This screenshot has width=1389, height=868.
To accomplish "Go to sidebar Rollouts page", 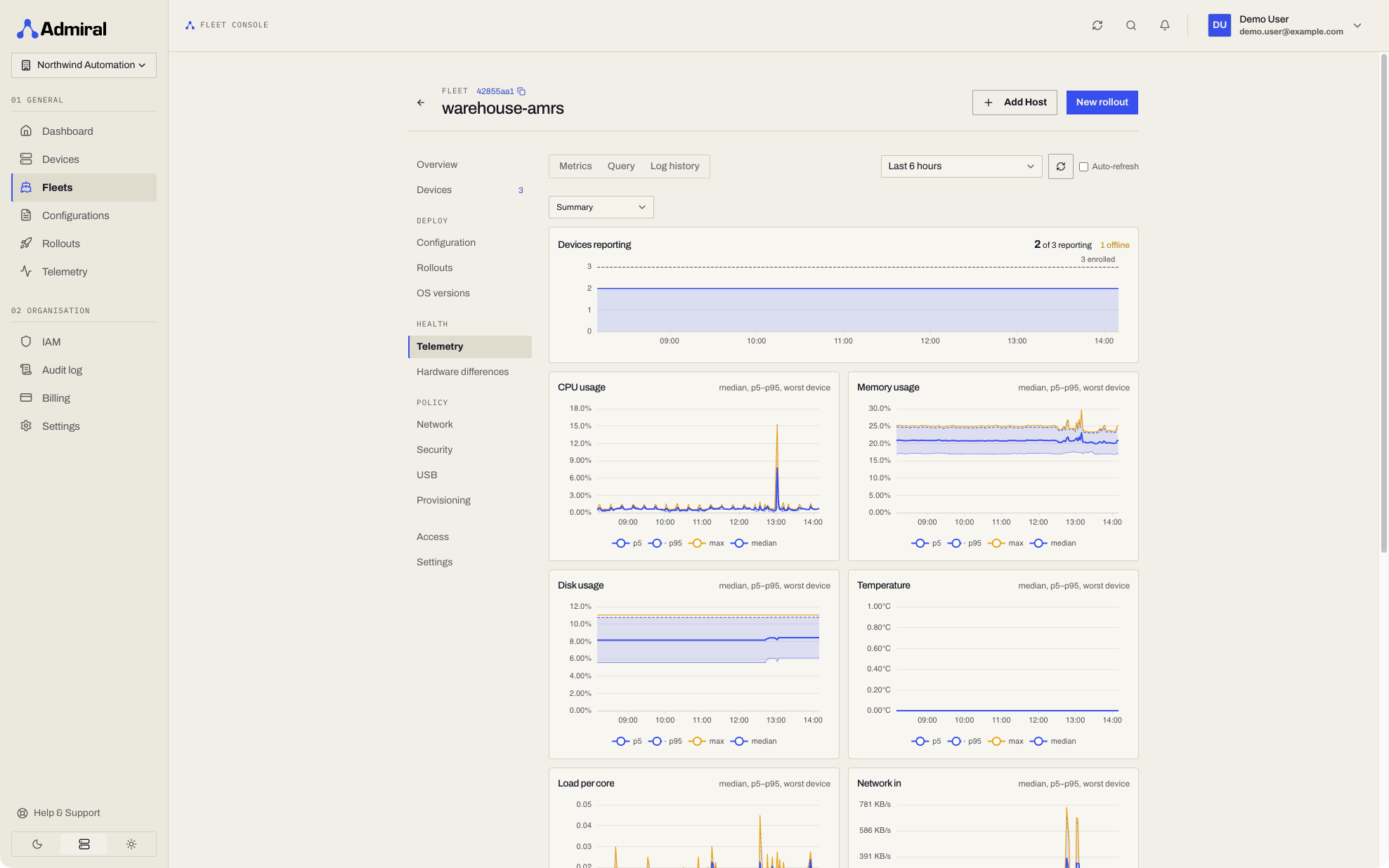I will [x=84, y=244].
